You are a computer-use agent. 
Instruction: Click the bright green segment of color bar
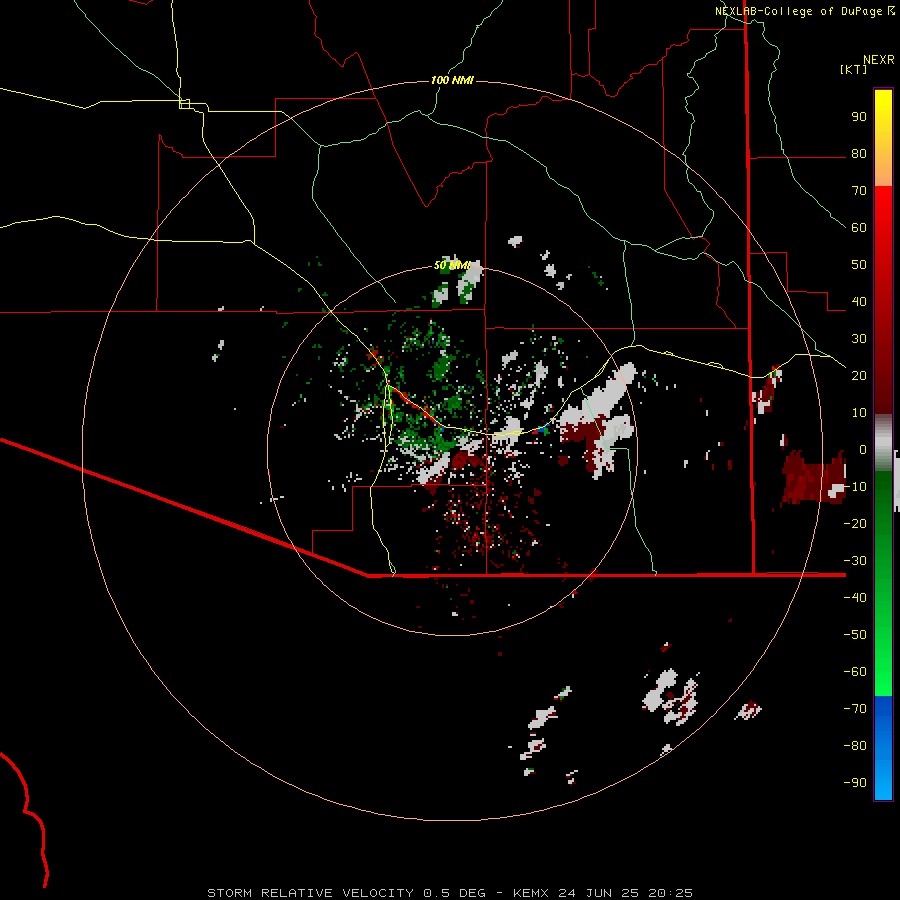pos(883,585)
